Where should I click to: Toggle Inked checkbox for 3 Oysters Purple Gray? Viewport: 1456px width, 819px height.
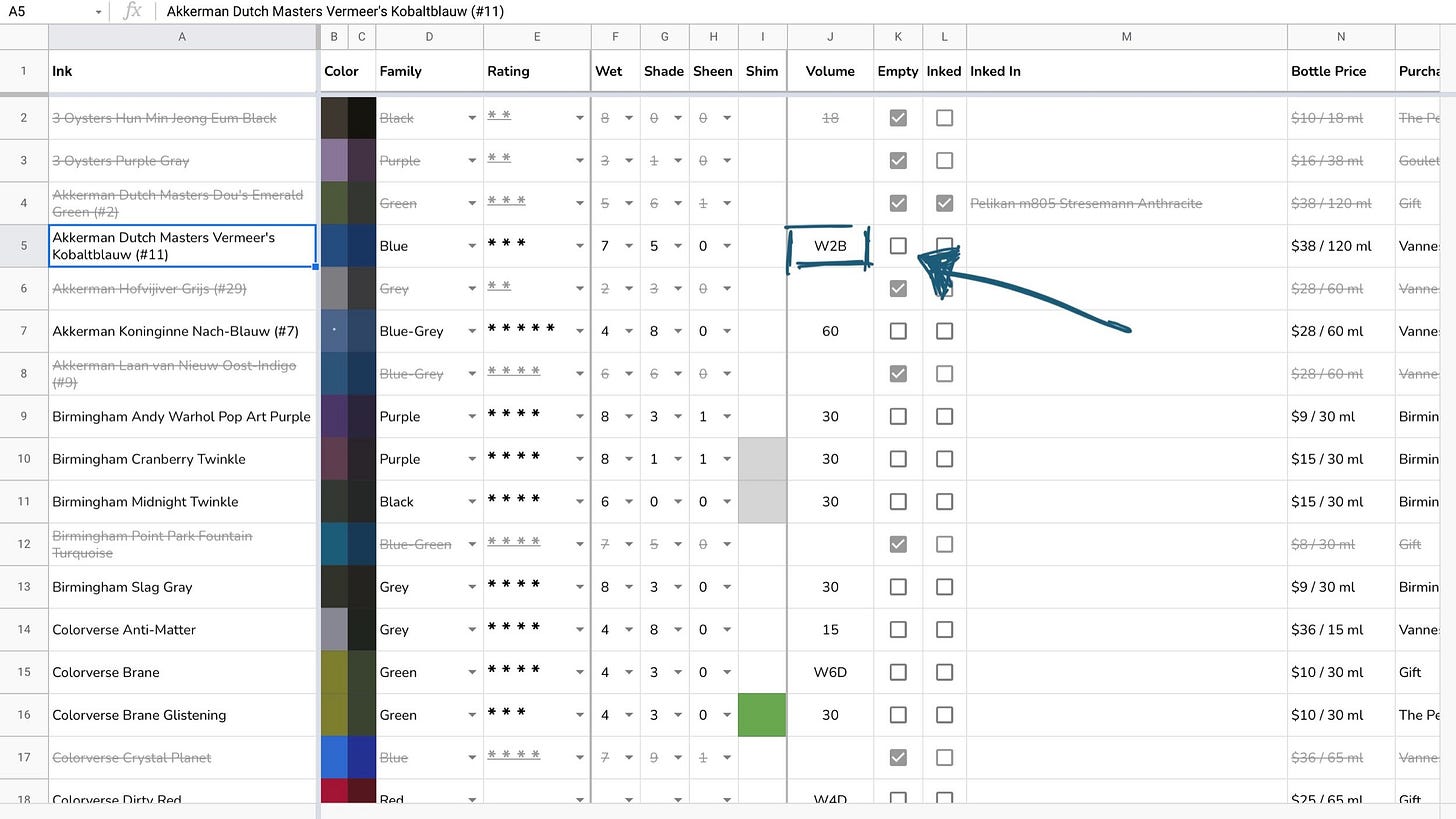944,160
